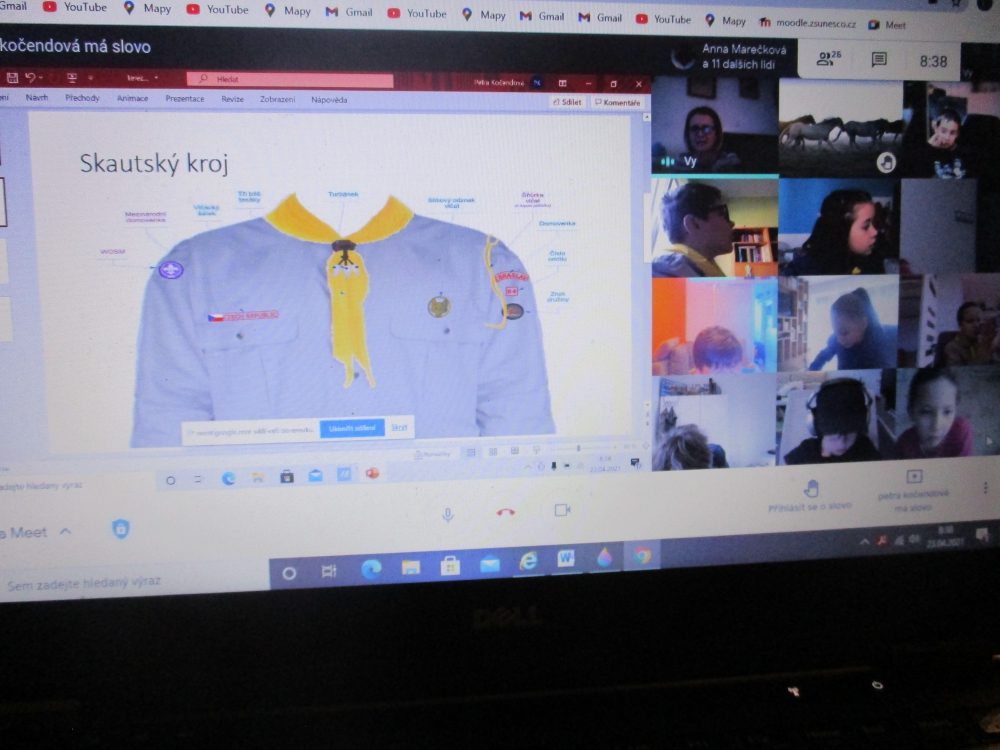Viewport: 1000px width, 750px height.
Task: Open the Meet bookmark in the bookmarks bar
Action: point(887,25)
